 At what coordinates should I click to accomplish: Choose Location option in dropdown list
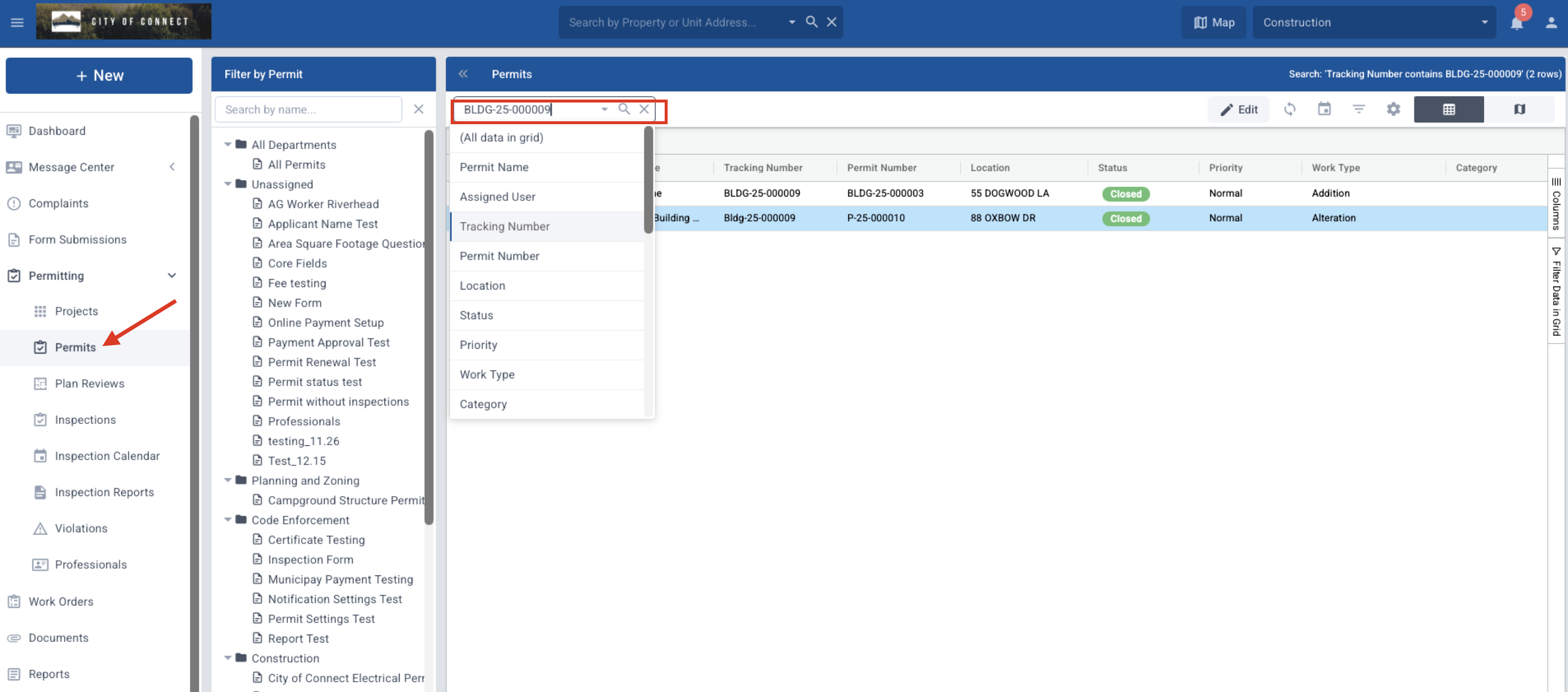482,285
